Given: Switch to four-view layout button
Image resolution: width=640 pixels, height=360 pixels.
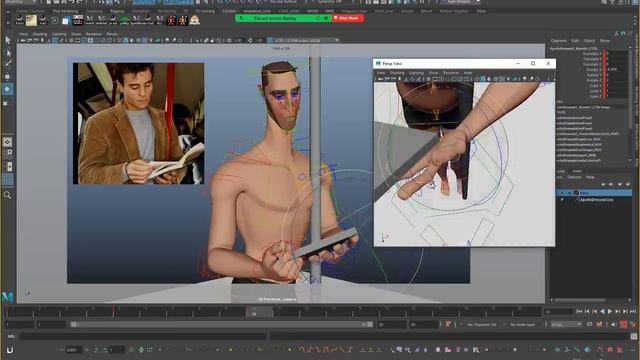Looking at the screenshot, I should [8, 154].
